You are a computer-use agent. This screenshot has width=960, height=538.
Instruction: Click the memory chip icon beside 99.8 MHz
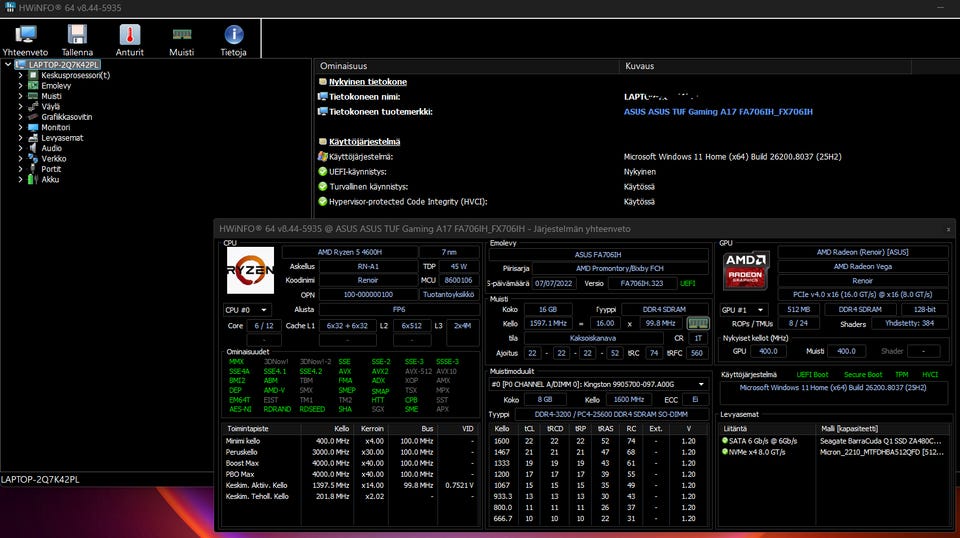point(699,323)
